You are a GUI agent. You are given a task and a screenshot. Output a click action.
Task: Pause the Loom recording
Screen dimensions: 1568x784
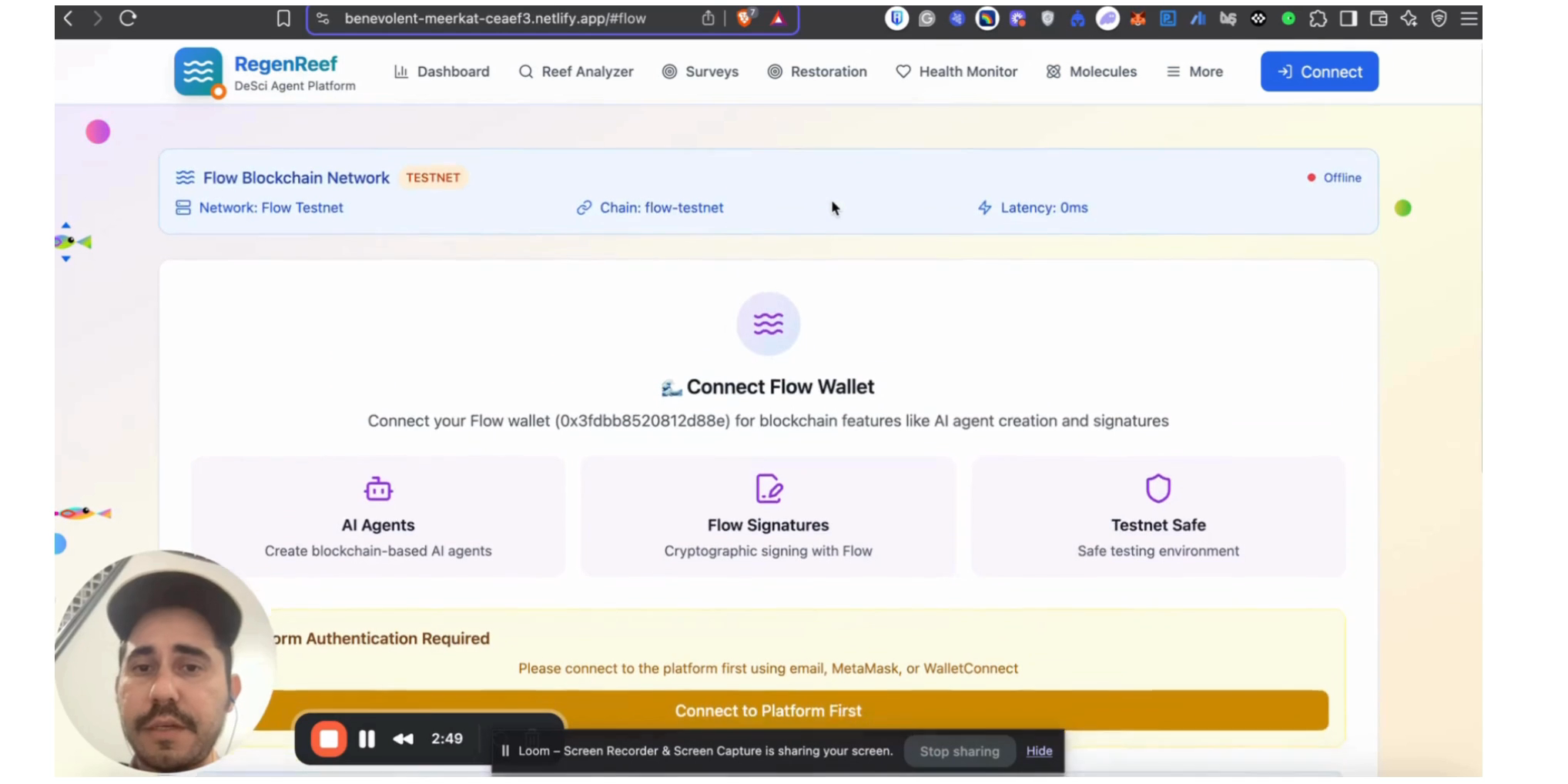(367, 739)
